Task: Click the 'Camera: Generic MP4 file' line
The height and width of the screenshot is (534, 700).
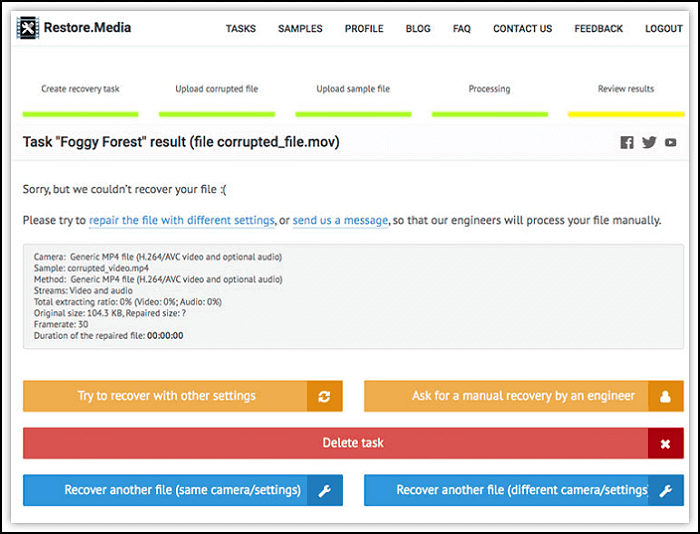Action: [x=158, y=257]
